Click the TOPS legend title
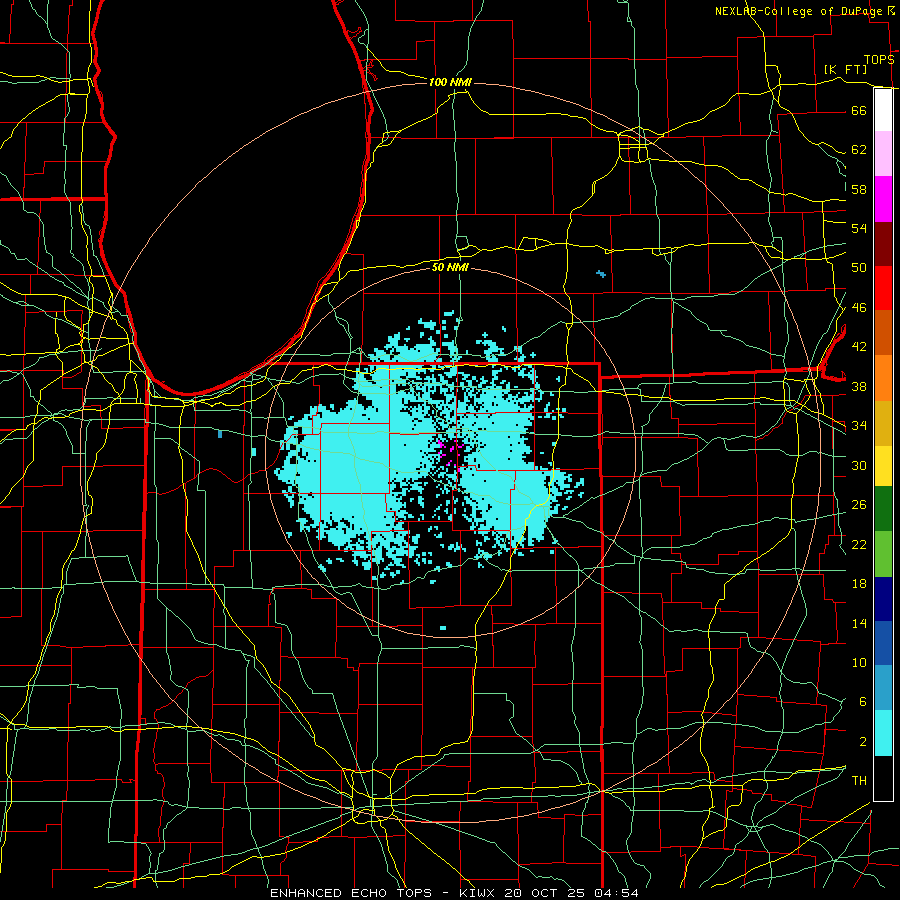The height and width of the screenshot is (900, 900). pyautogui.click(x=879, y=60)
